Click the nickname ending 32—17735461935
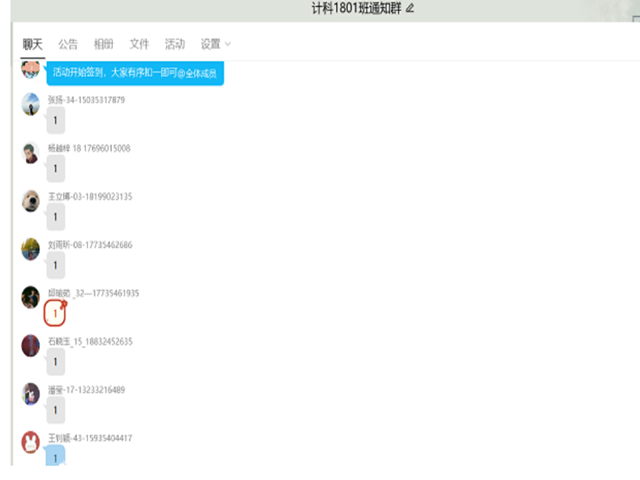Viewport: 640px width, 480px height. (x=93, y=293)
